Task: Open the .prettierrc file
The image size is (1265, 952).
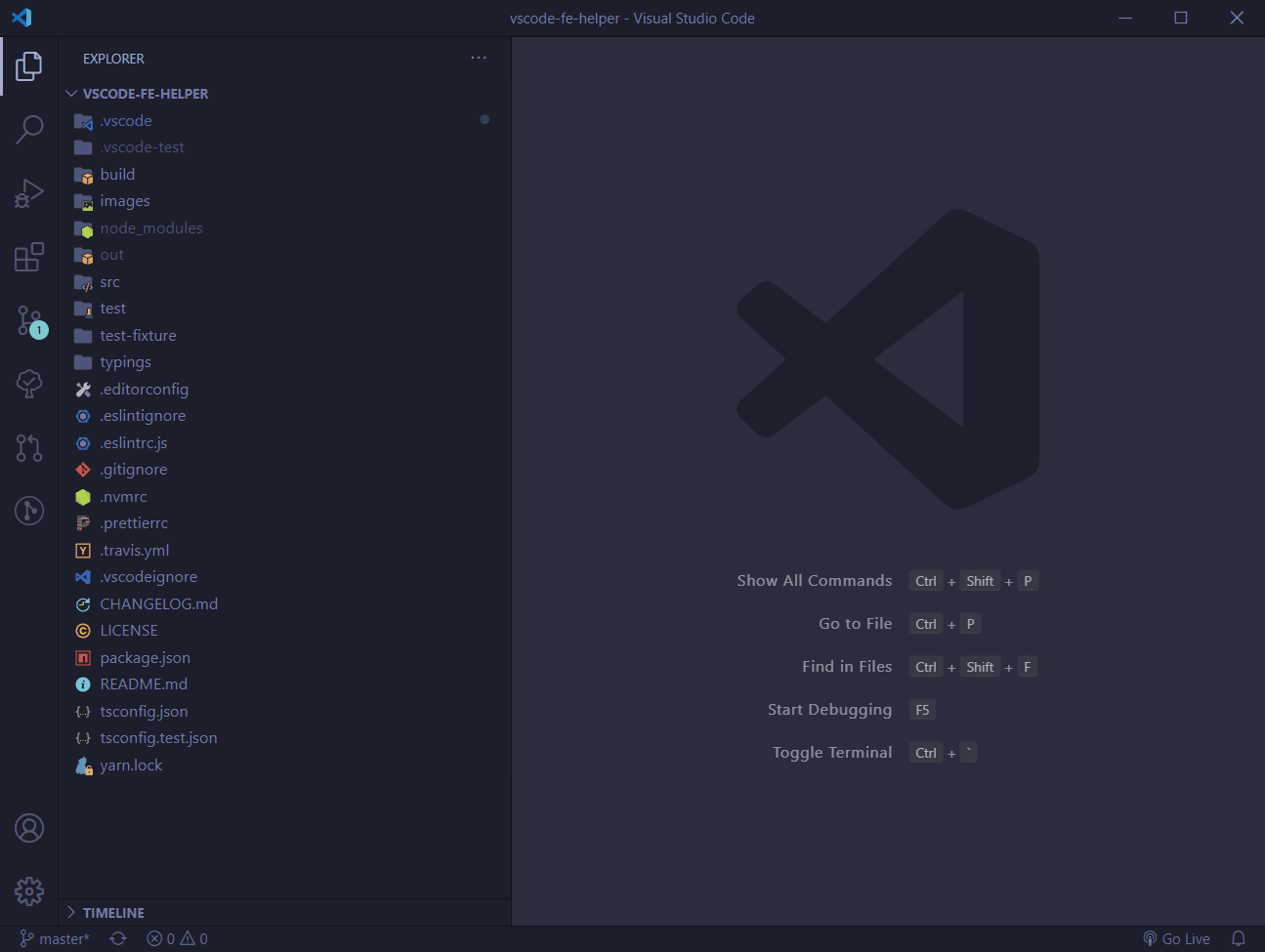Action: coord(284,523)
